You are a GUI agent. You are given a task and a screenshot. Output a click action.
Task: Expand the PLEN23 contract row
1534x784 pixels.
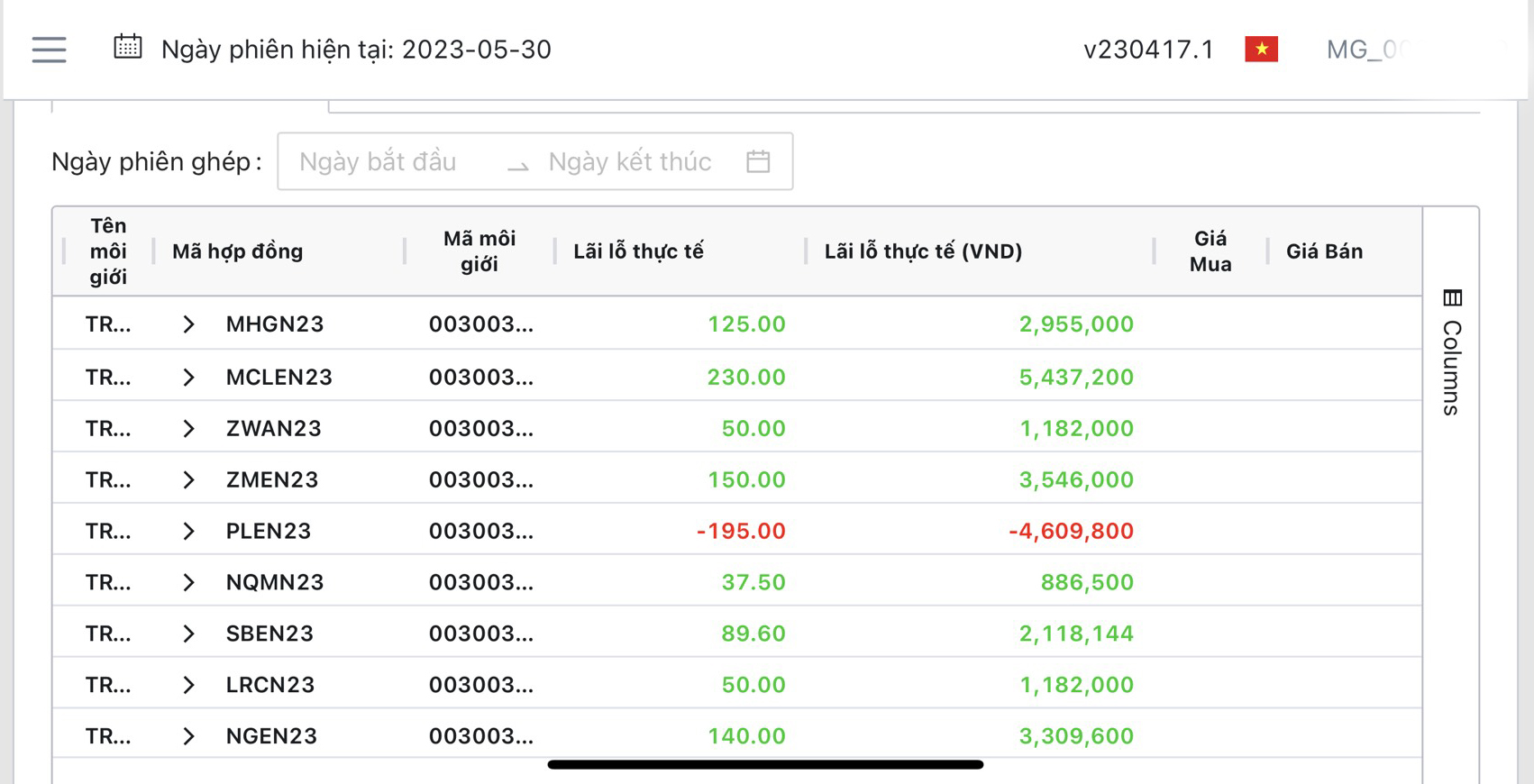coord(188,531)
